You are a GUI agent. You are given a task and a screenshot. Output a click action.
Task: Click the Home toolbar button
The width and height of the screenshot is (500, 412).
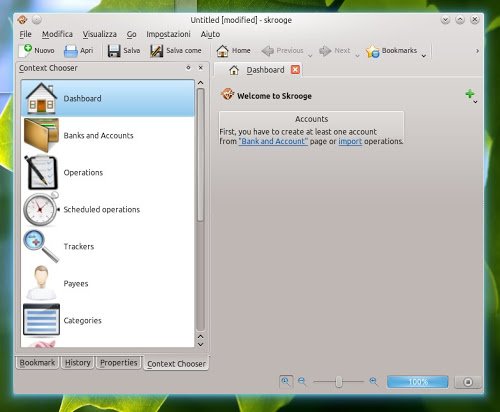(233, 51)
